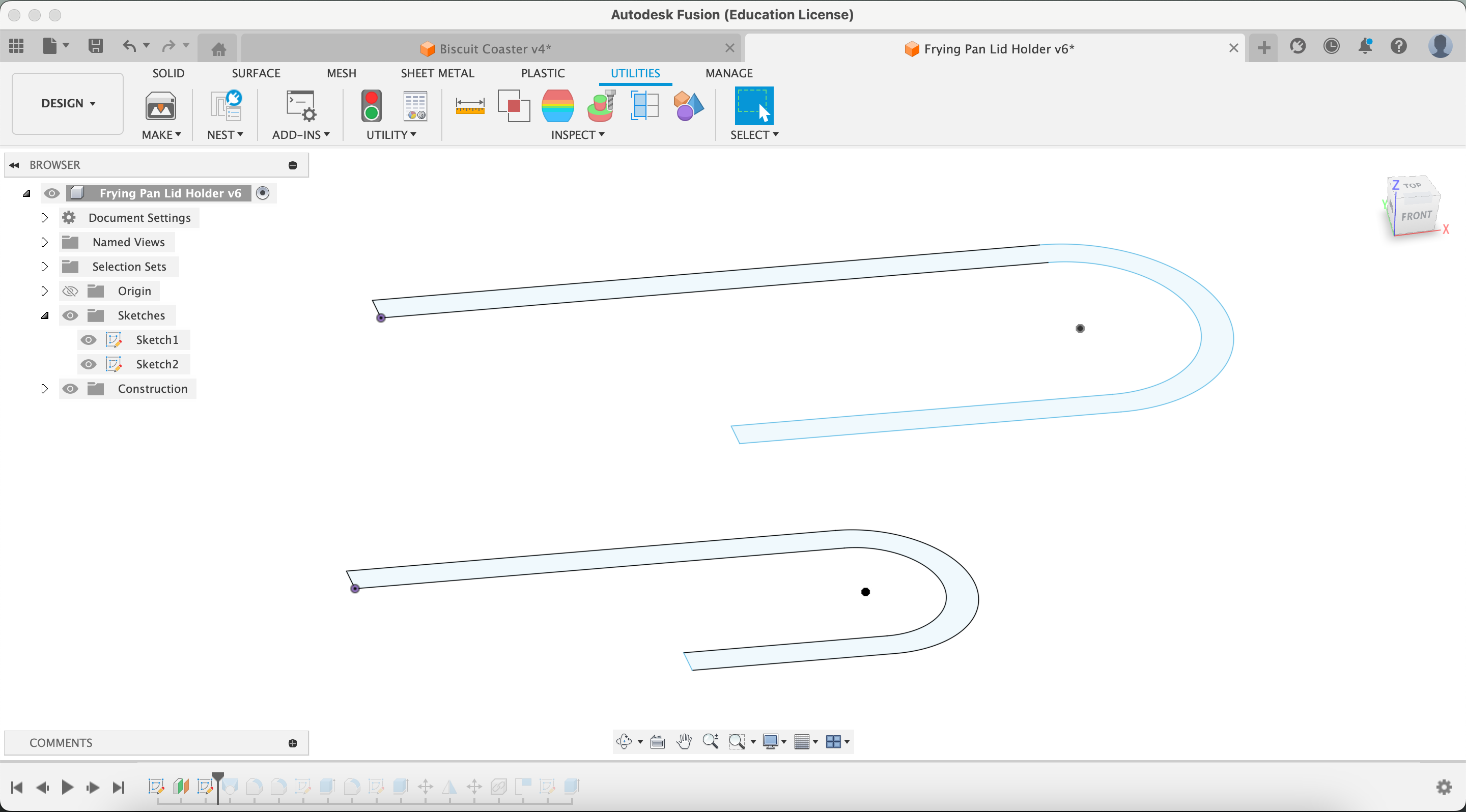Click the traffic light Utility icon

tap(372, 106)
